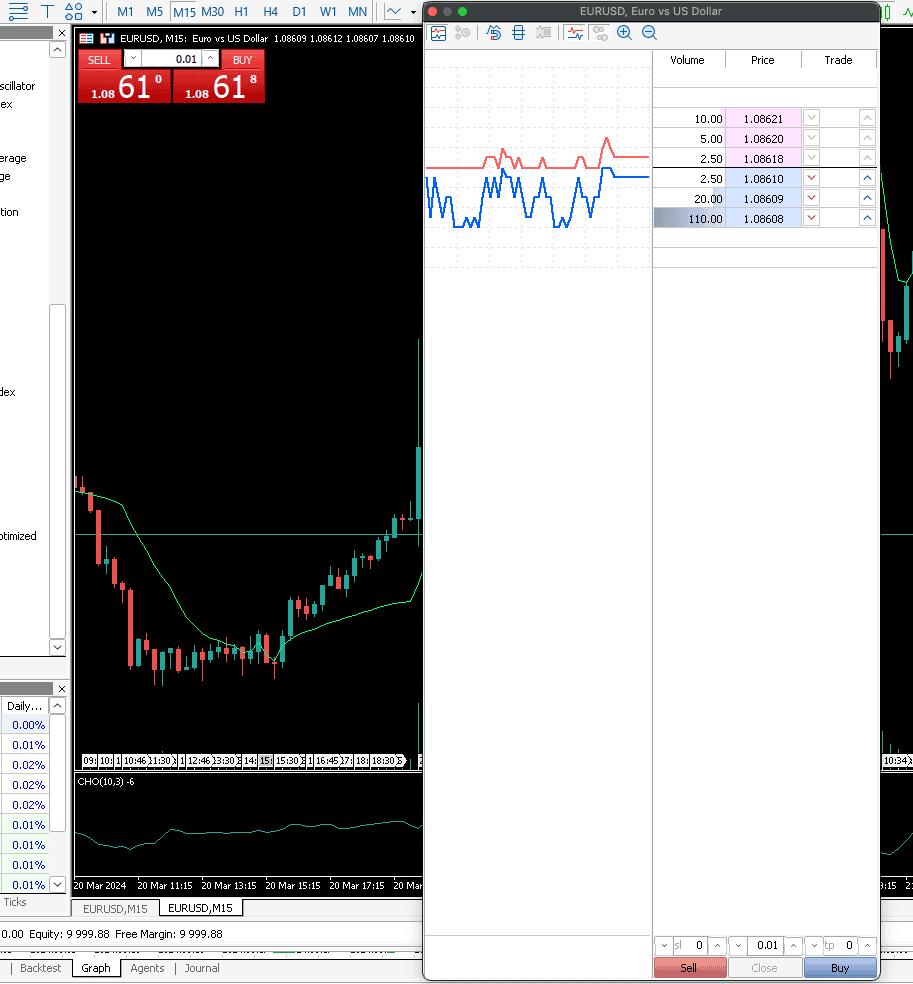This screenshot has width=913, height=984.
Task: Click the red Sell button
Action: [690, 968]
